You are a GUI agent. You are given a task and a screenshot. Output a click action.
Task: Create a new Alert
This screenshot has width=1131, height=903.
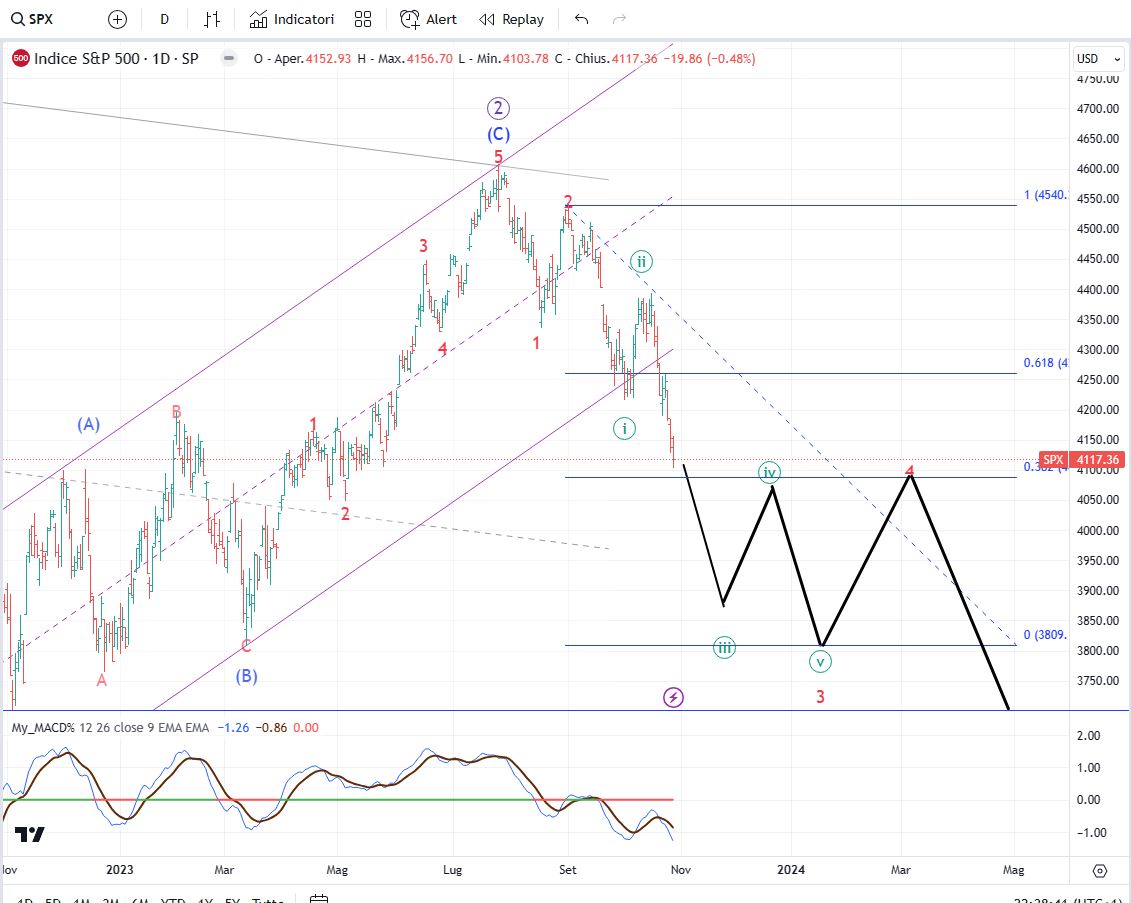(x=428, y=19)
